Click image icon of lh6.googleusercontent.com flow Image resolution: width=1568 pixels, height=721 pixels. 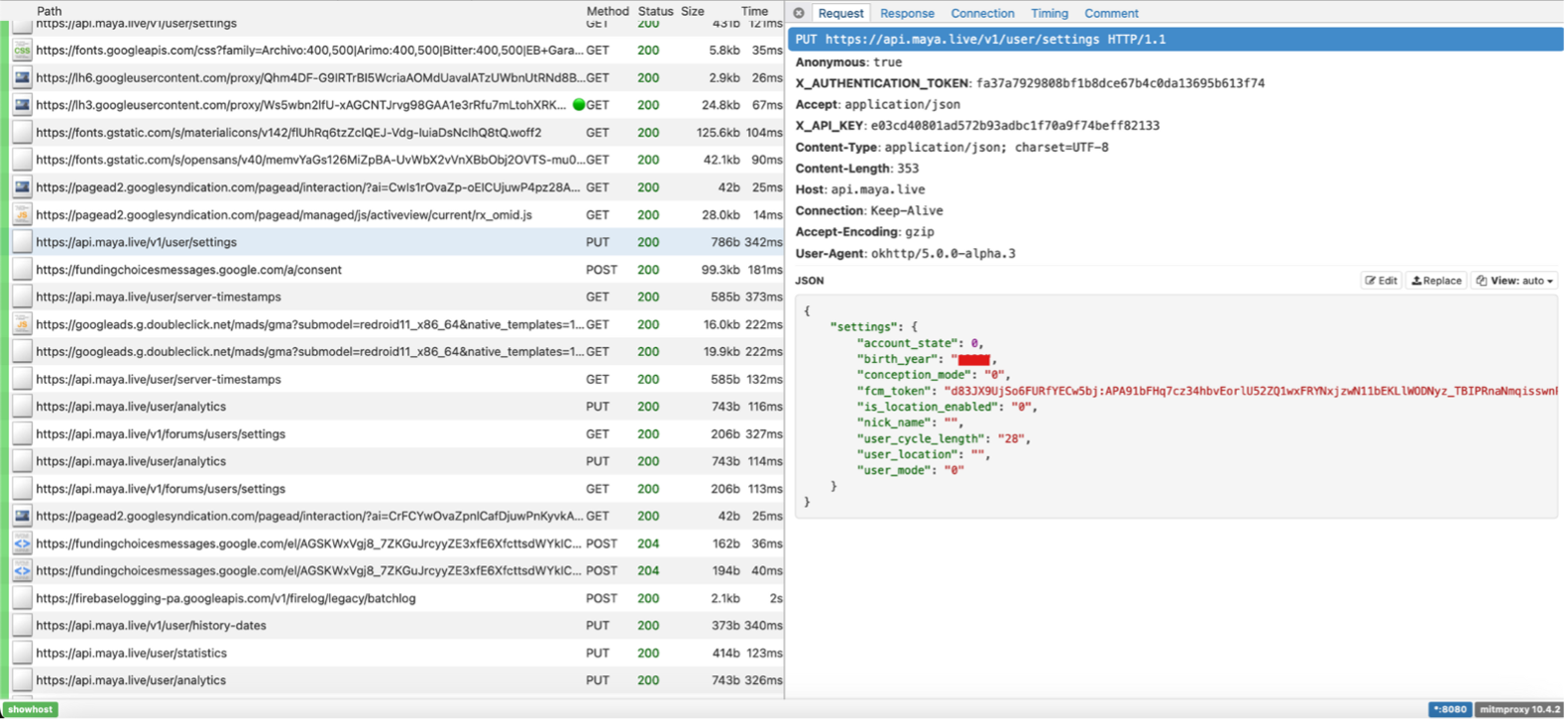click(x=22, y=77)
